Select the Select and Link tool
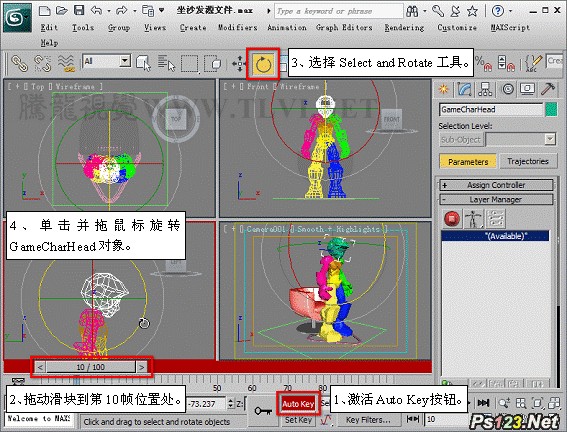567x432 pixels. (x=20, y=63)
